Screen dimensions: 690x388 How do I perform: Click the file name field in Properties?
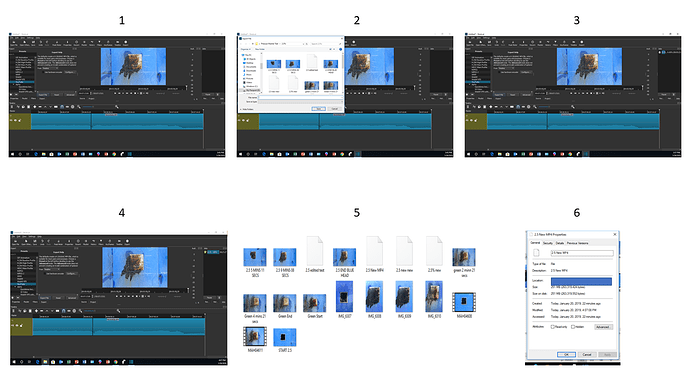click(582, 253)
